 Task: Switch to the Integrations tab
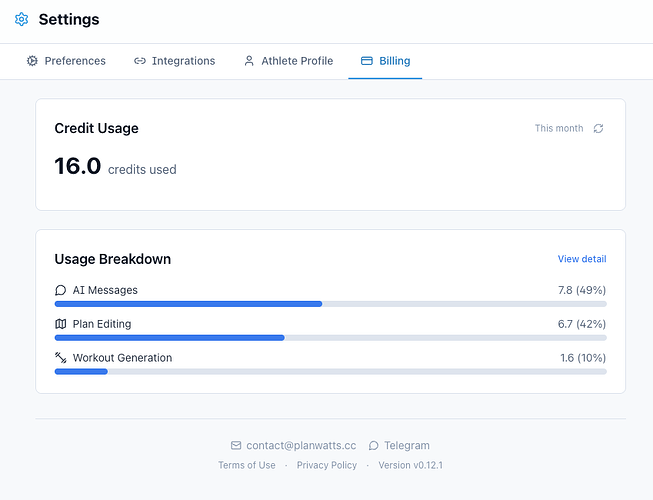click(x=174, y=61)
